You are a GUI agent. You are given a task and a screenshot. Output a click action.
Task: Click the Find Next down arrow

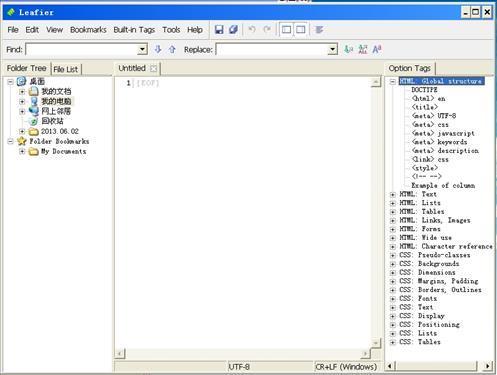(x=158, y=49)
